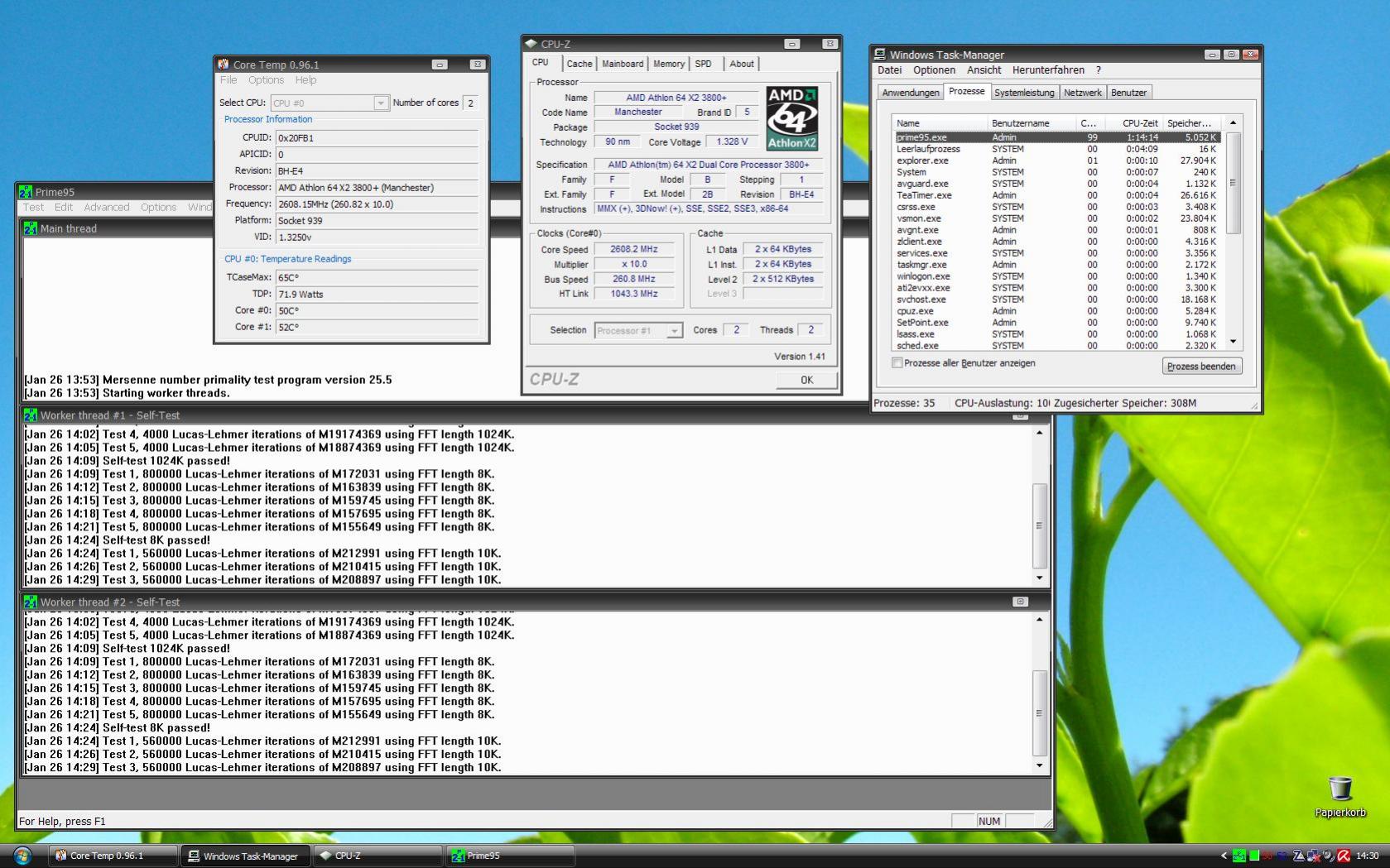Click the Task-Manager title bar icon
The image size is (1390, 868).
(880, 55)
